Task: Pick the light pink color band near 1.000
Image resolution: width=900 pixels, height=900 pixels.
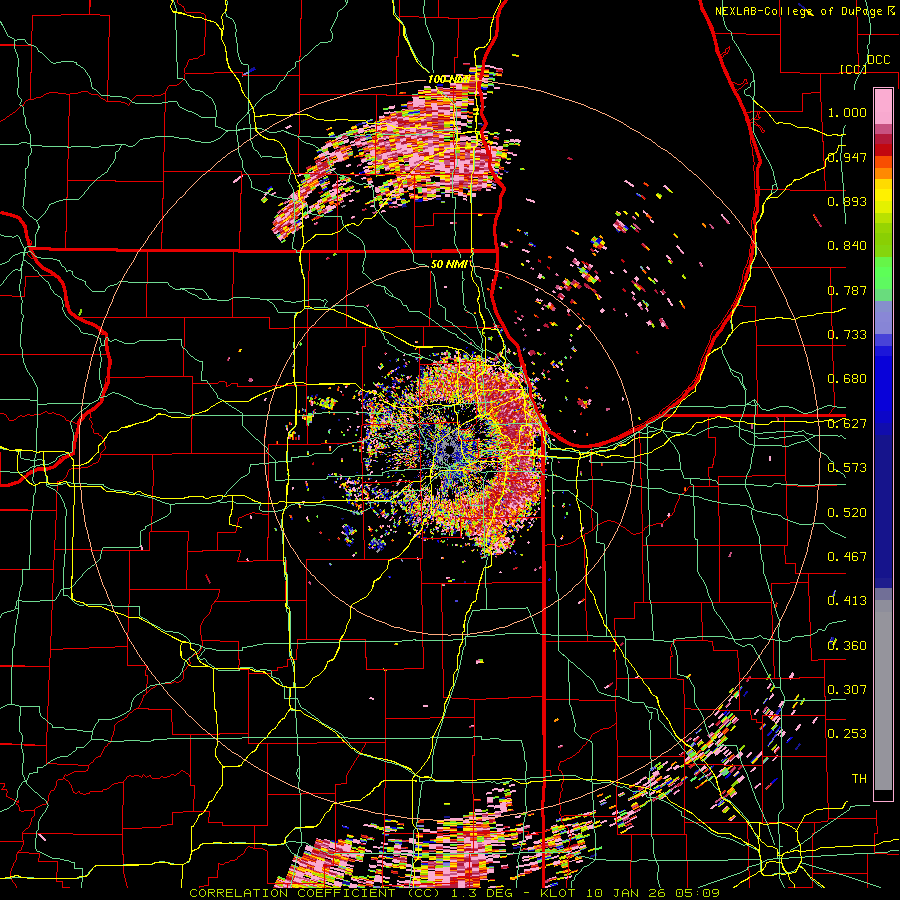Action: (883, 107)
